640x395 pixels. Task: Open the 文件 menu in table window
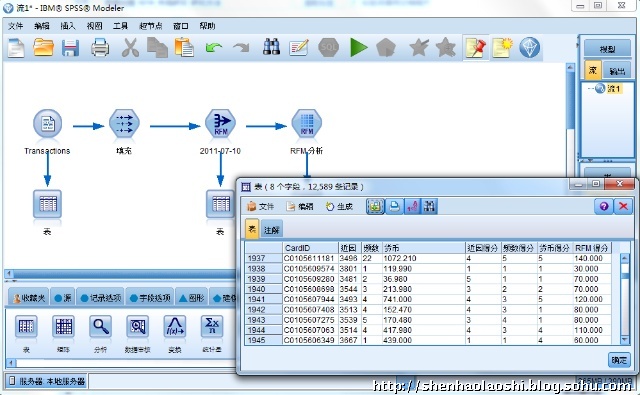point(261,206)
